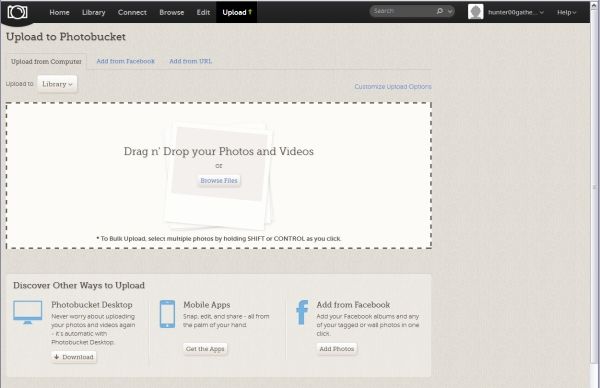The width and height of the screenshot is (600, 388).
Task: Click the Add from Facebook heading in Discover section
Action: click(x=353, y=305)
